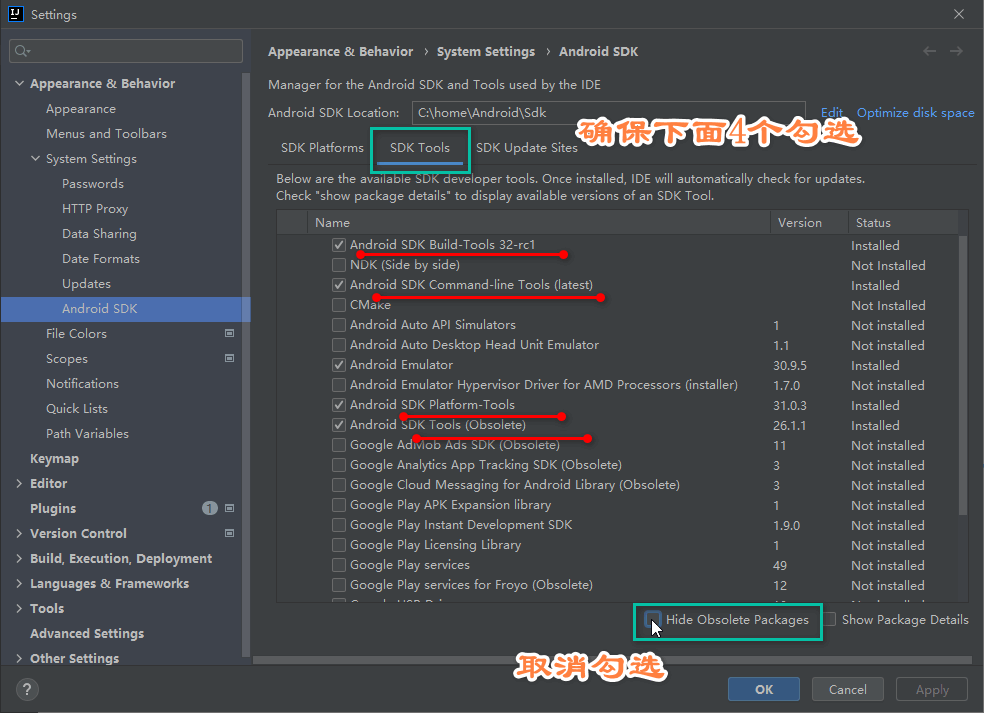Click the Plugins update count badge
Viewport: 984px width, 713px height.
point(210,508)
